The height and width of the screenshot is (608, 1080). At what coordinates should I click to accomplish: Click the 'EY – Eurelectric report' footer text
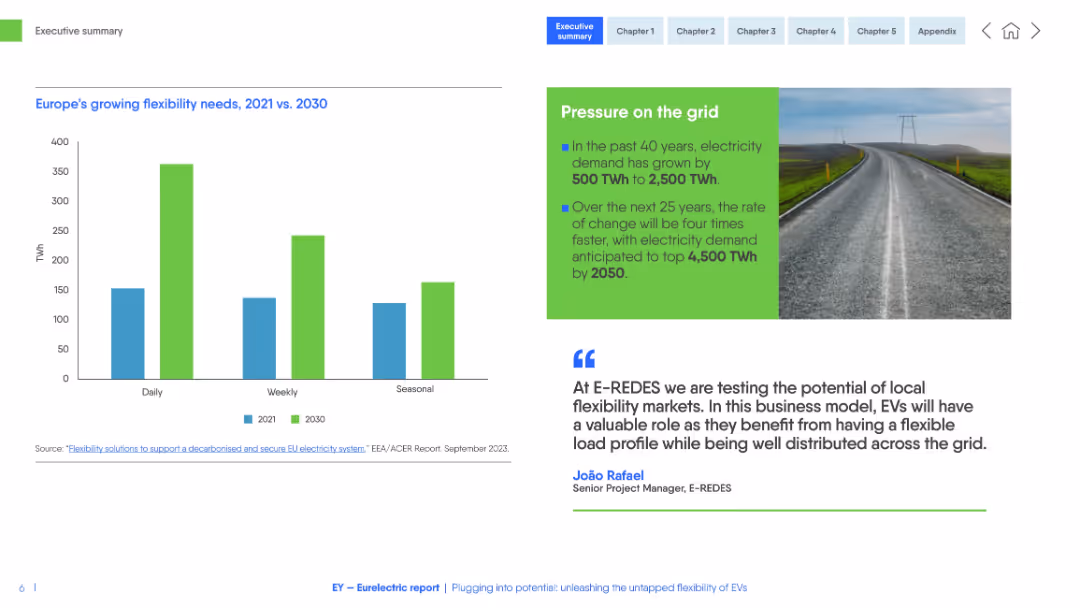(x=386, y=587)
